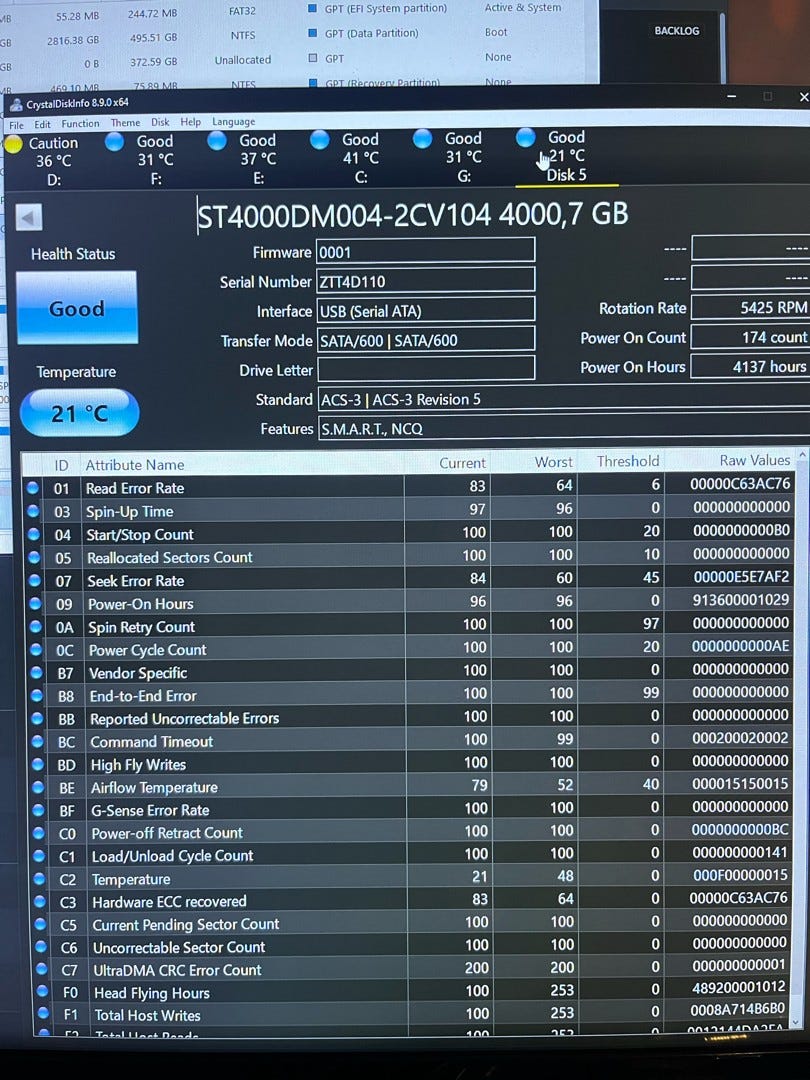
Task: Click the attribute list scroll up arrow
Action: point(801,457)
